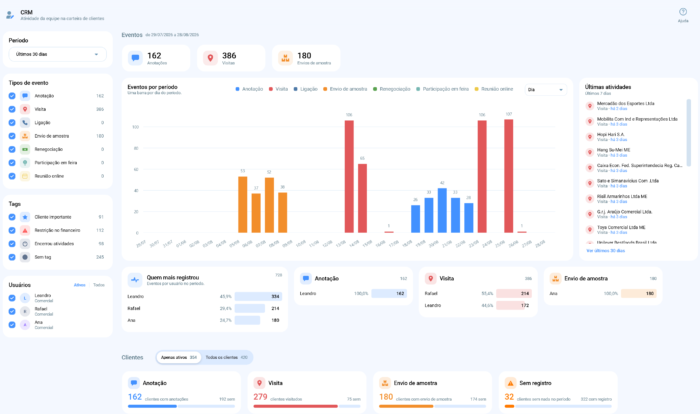Open the Ajuda help icon
This screenshot has height=414, width=700.
coord(683,12)
